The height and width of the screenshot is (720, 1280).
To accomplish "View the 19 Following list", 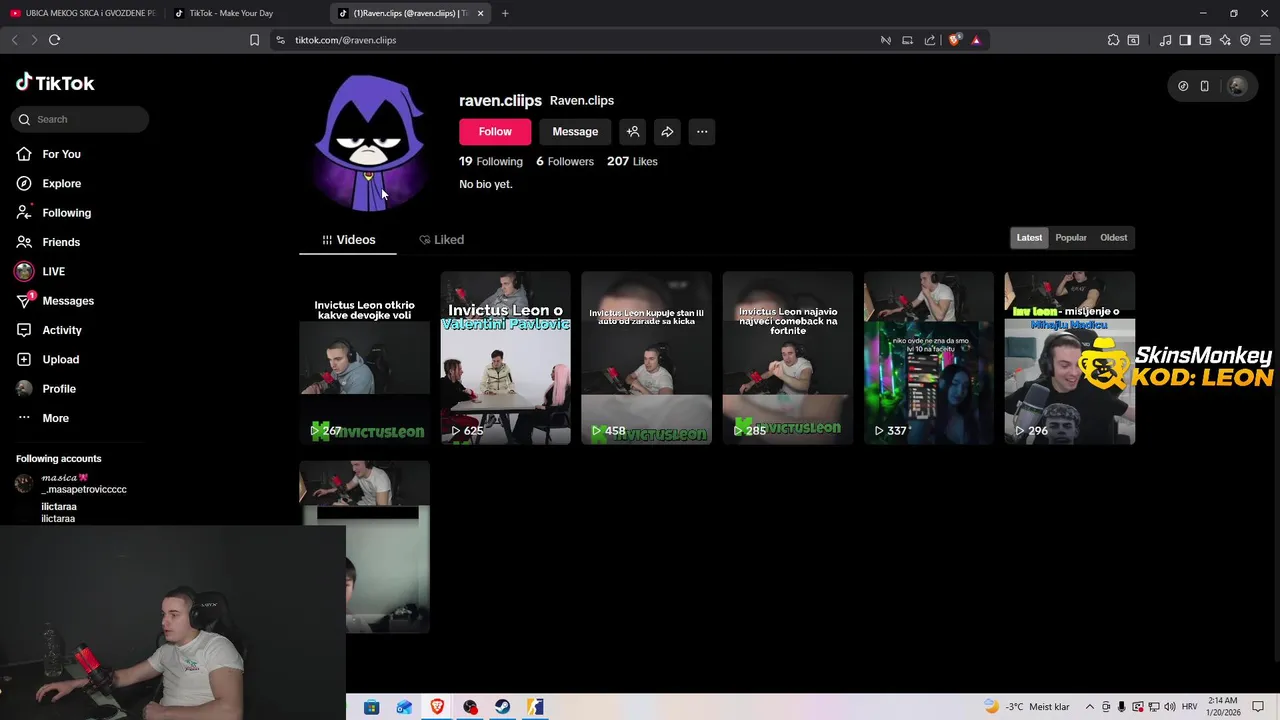I will click(x=491, y=161).
